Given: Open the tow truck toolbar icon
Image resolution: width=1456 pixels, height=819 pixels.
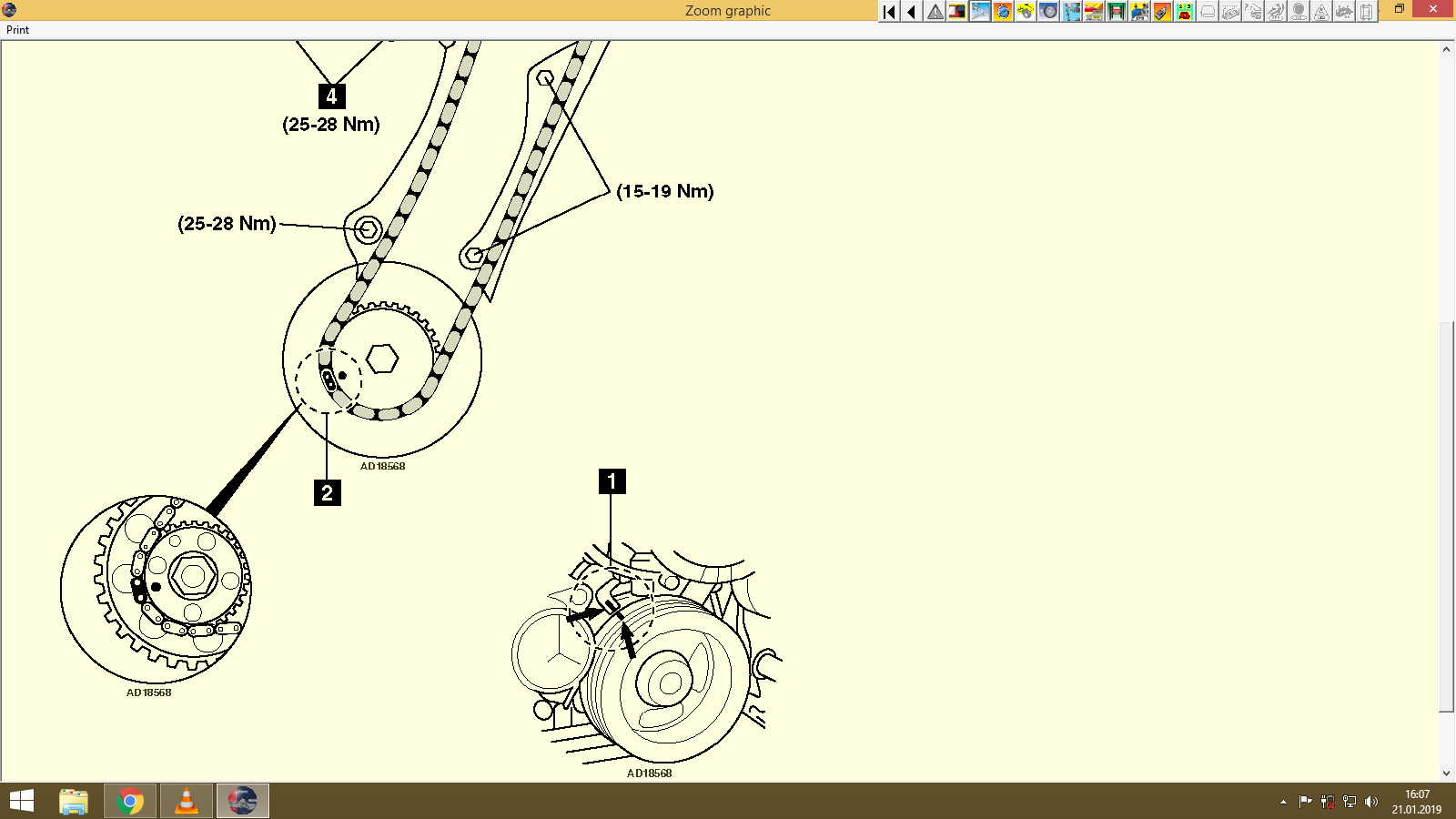Looking at the screenshot, I should pos(1093,12).
